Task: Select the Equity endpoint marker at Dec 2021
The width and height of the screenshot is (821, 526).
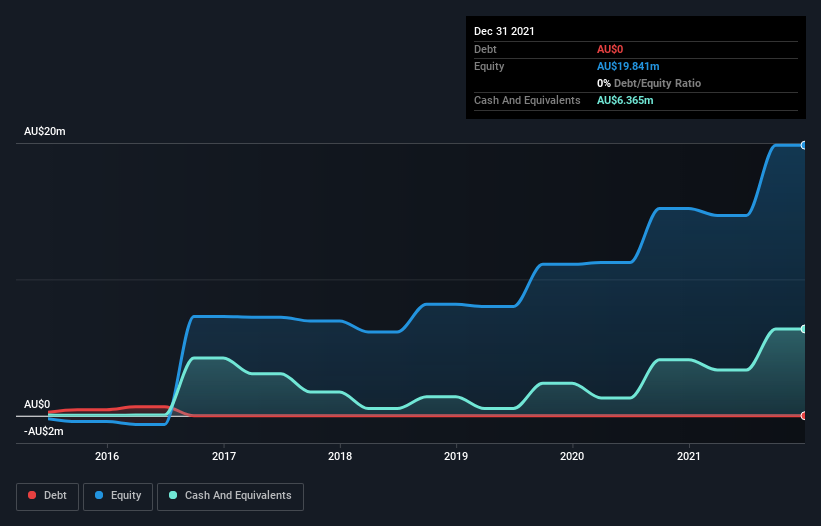Action: 804,145
